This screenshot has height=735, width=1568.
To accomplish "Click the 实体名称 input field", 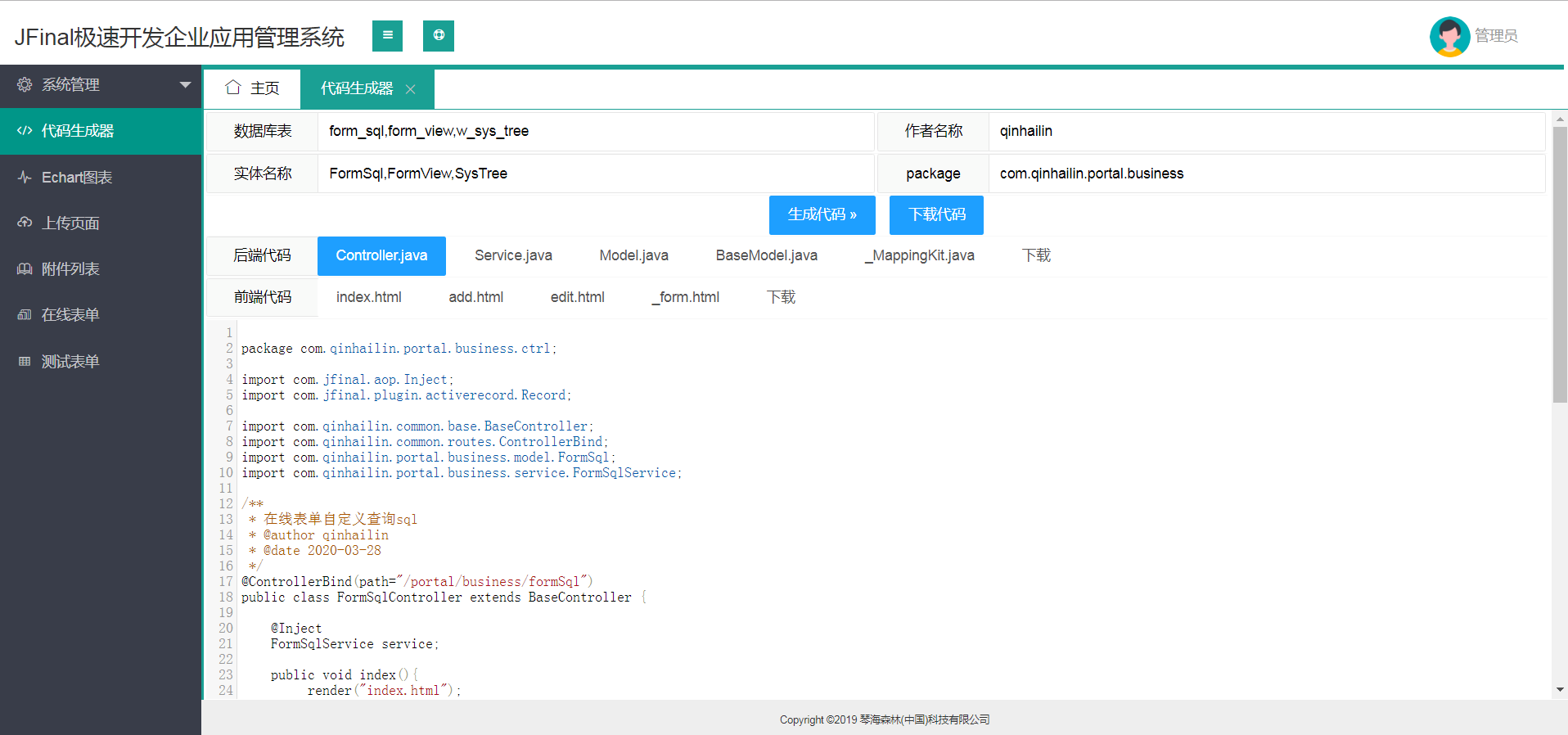I will point(596,174).
